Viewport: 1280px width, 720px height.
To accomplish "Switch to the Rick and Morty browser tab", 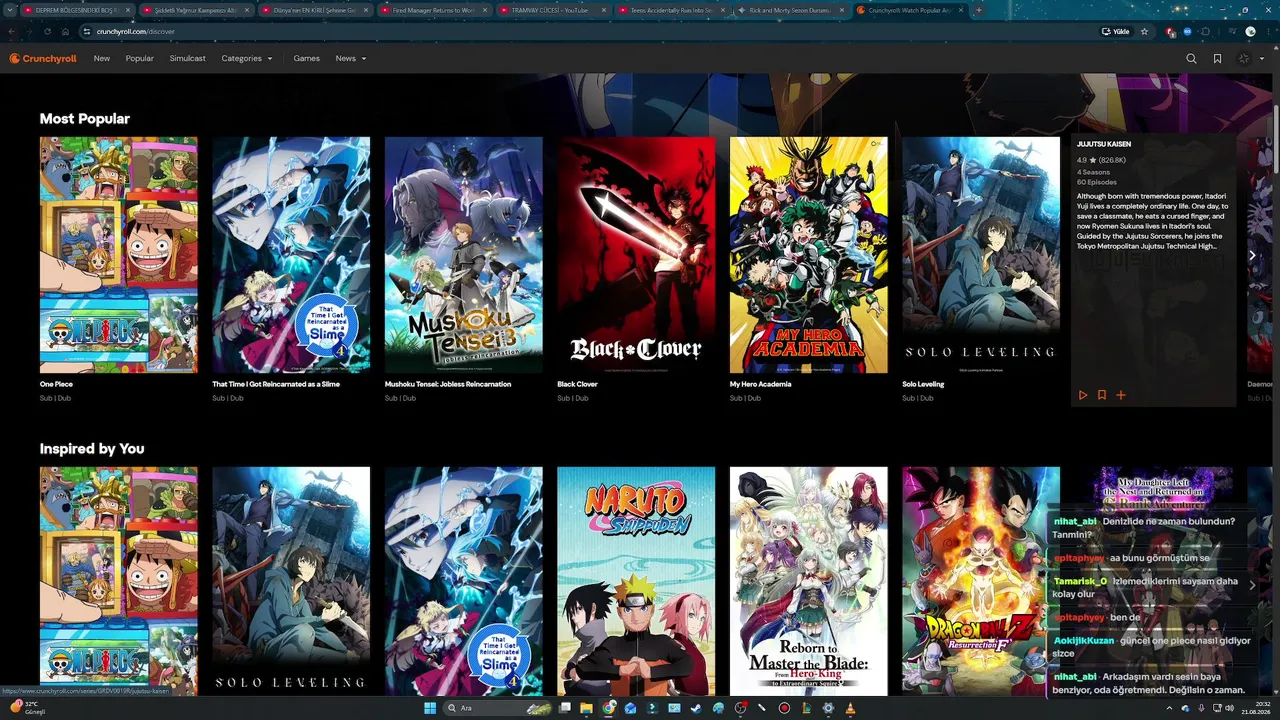I will pyautogui.click(x=790, y=10).
